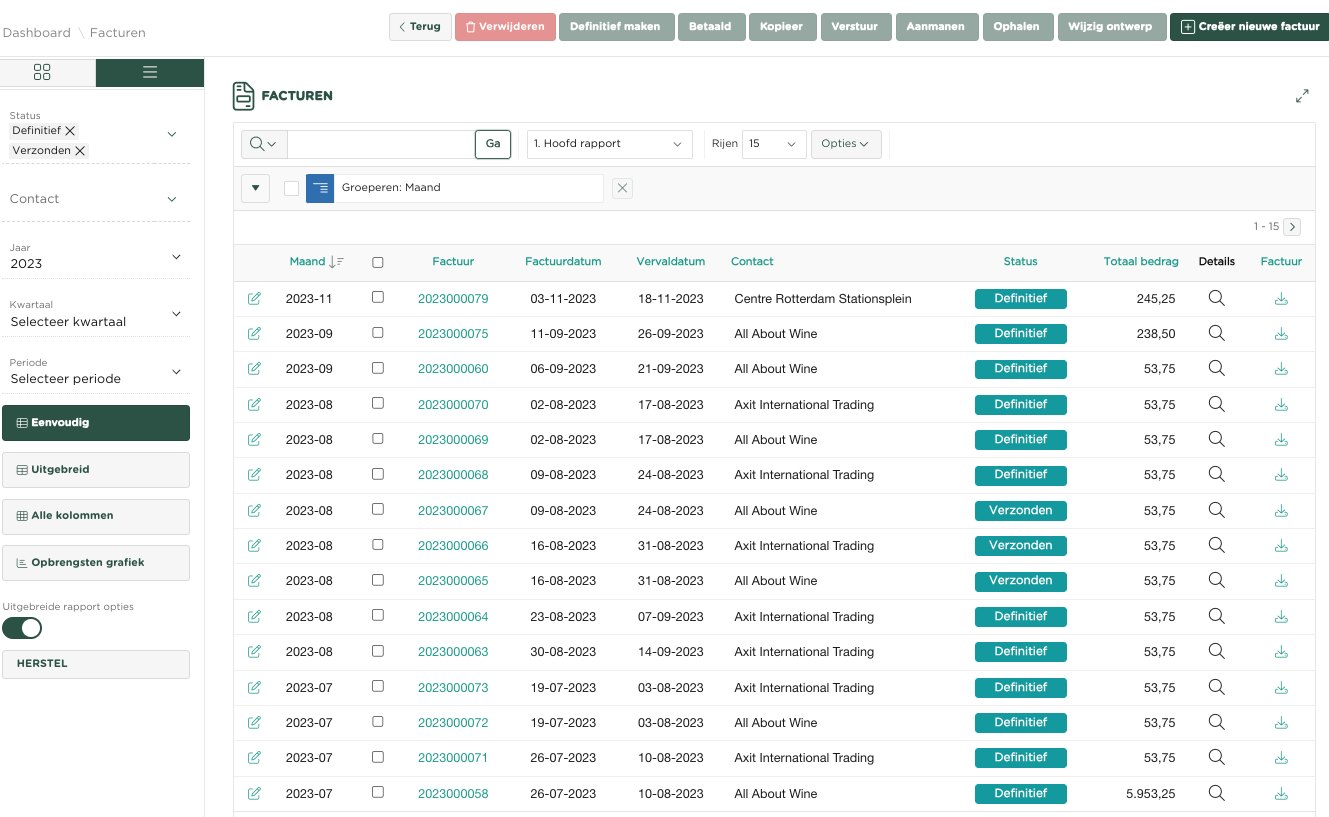This screenshot has width=1329, height=817.
Task: Click edit pencil icon for invoice 2023000079
Action: 254,298
